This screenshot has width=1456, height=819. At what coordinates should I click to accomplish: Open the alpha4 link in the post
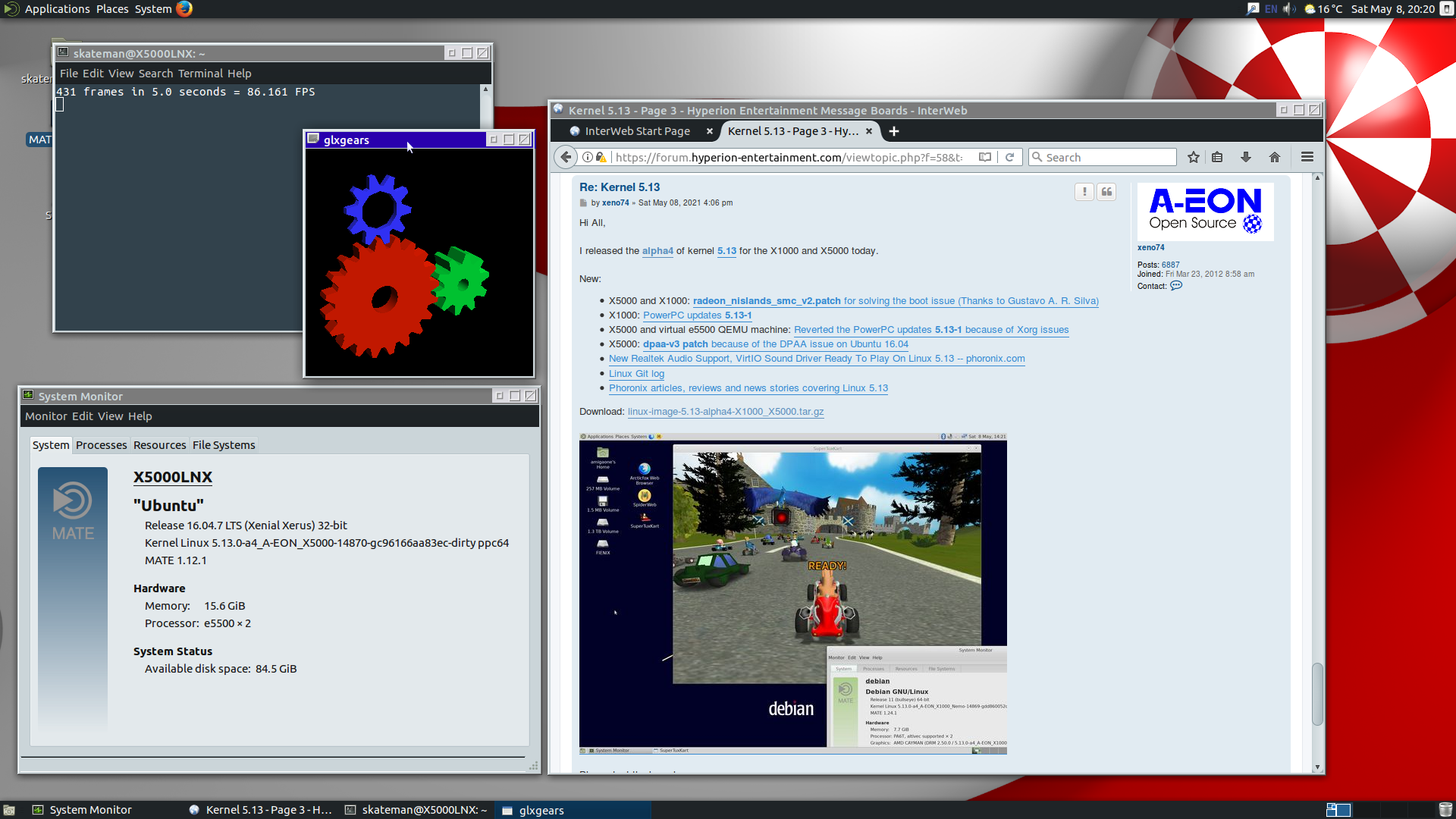tap(657, 251)
